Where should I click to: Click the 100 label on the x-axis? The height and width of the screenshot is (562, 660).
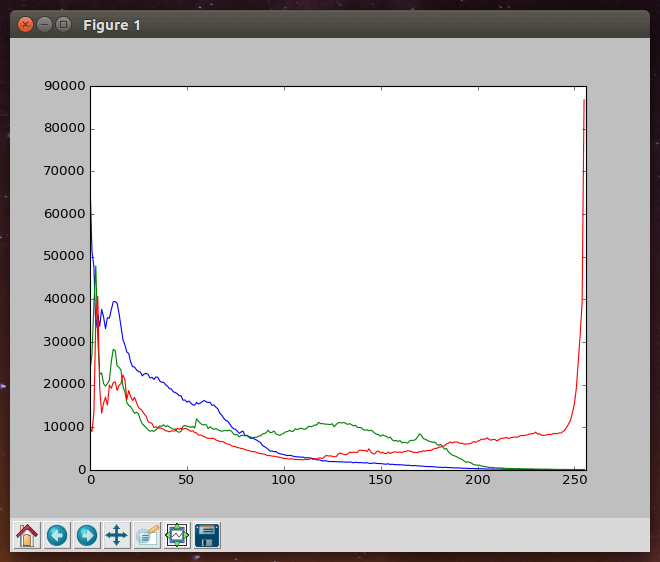point(284,481)
